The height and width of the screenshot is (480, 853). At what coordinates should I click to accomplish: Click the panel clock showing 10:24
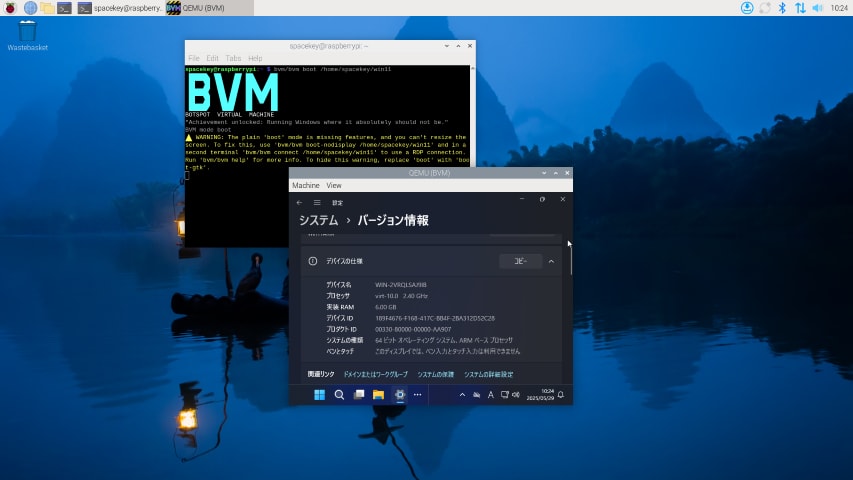pos(839,8)
